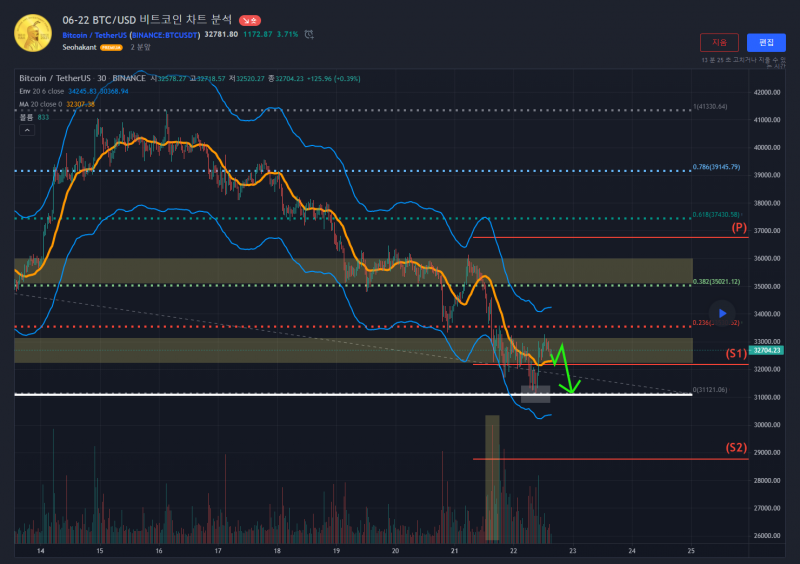Click the 지움 delete button
This screenshot has height=564, width=800.
[x=720, y=42]
